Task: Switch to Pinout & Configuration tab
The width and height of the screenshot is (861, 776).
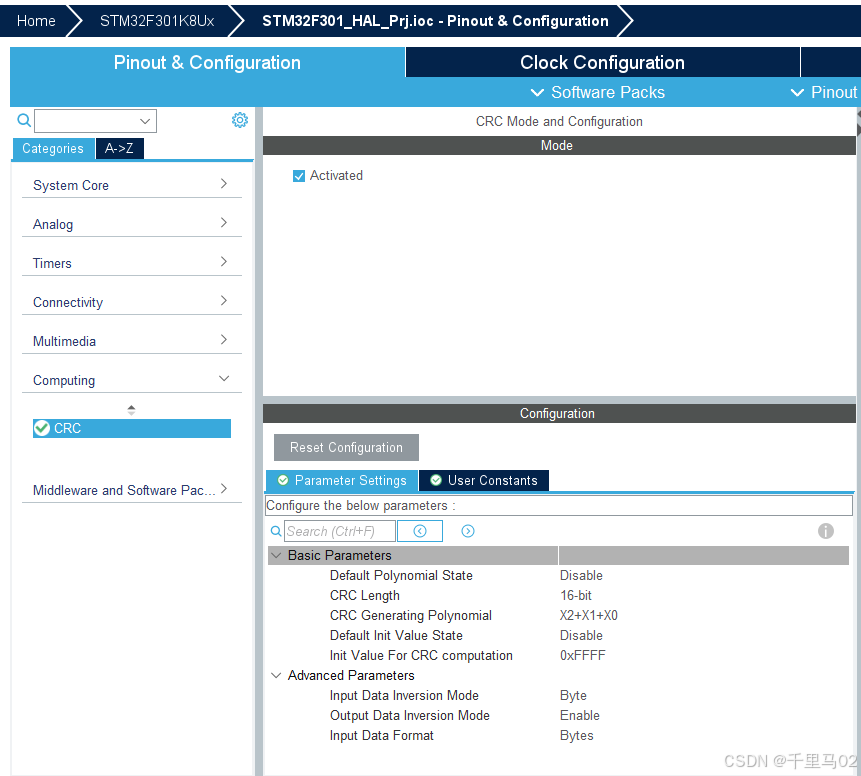Action: pos(207,62)
